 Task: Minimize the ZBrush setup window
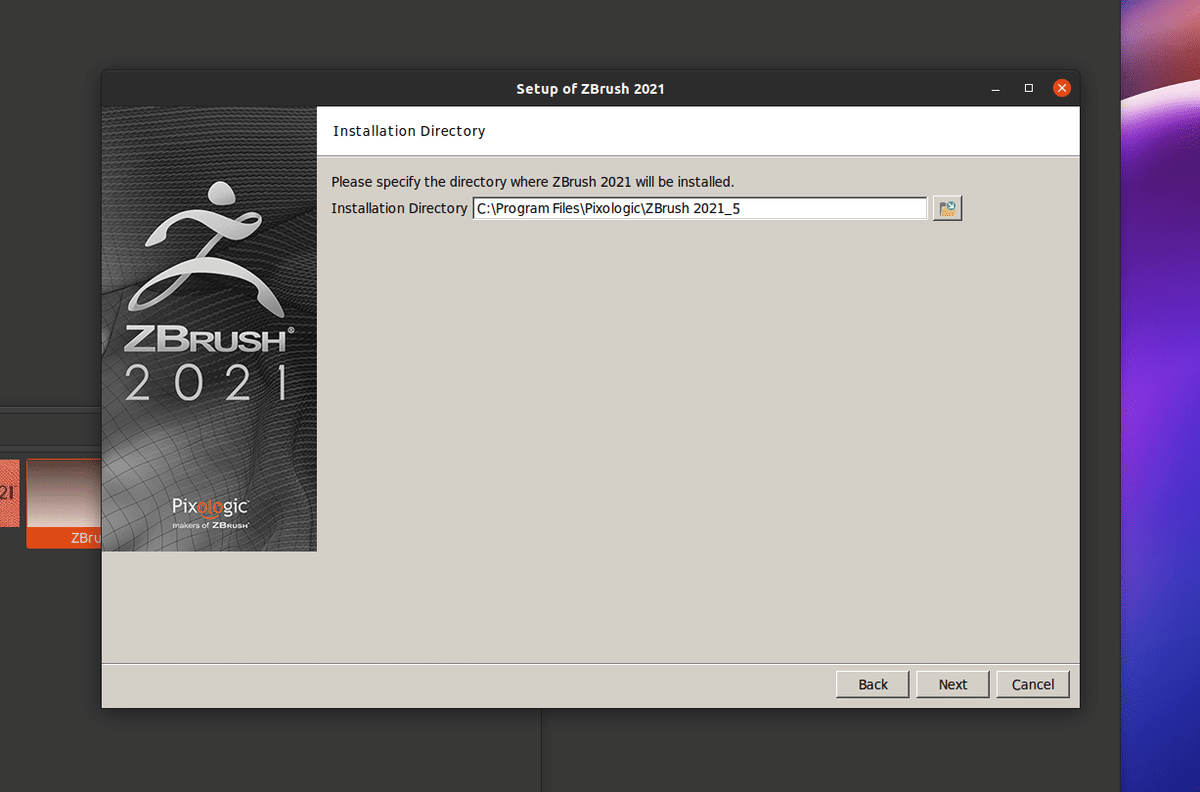[x=995, y=88]
